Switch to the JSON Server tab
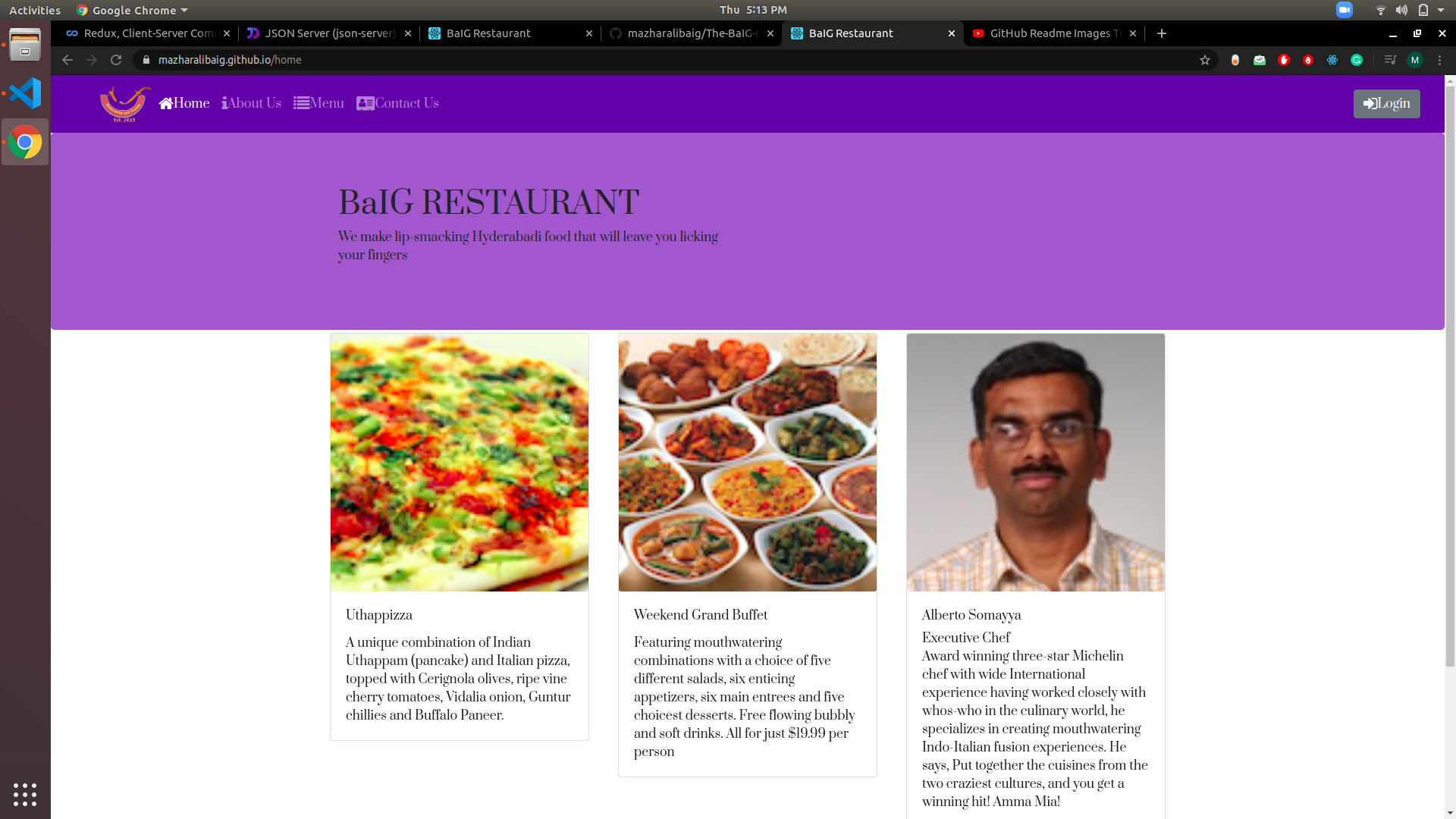 pos(329,33)
